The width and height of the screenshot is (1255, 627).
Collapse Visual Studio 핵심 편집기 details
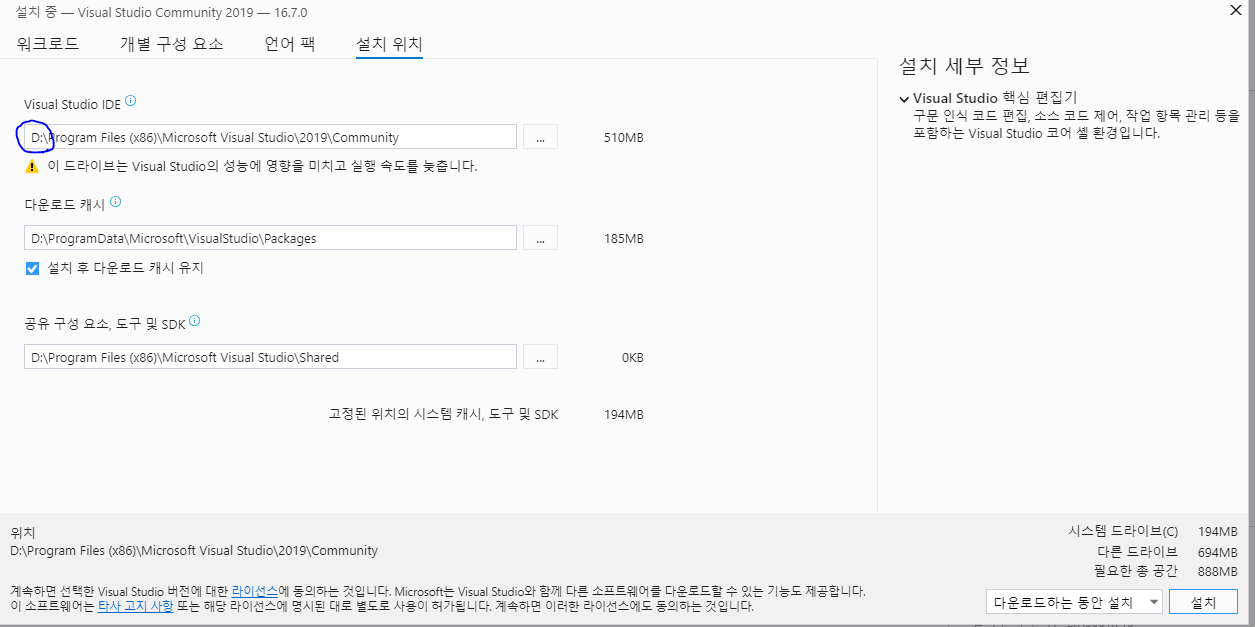[x=904, y=99]
